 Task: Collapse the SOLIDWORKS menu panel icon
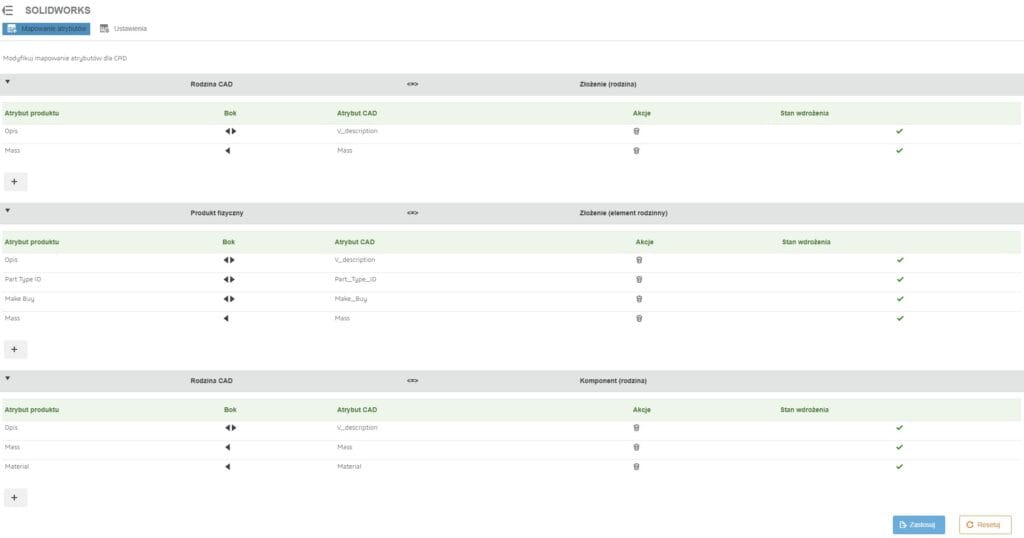point(7,10)
